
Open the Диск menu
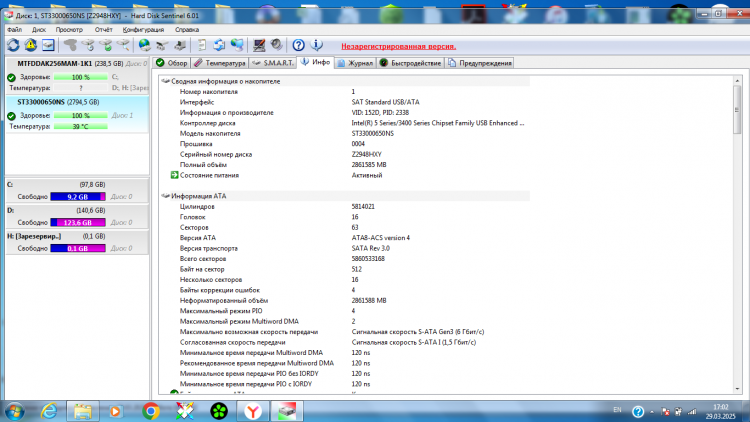click(x=39, y=30)
